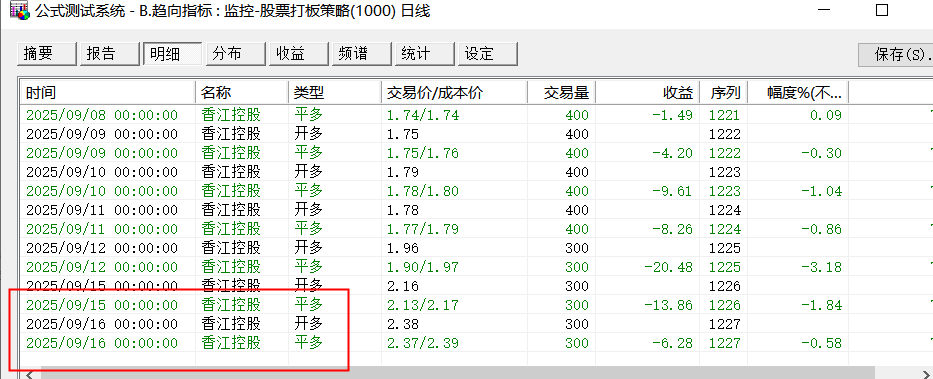Click 幅度 value -3.18

tap(821, 268)
